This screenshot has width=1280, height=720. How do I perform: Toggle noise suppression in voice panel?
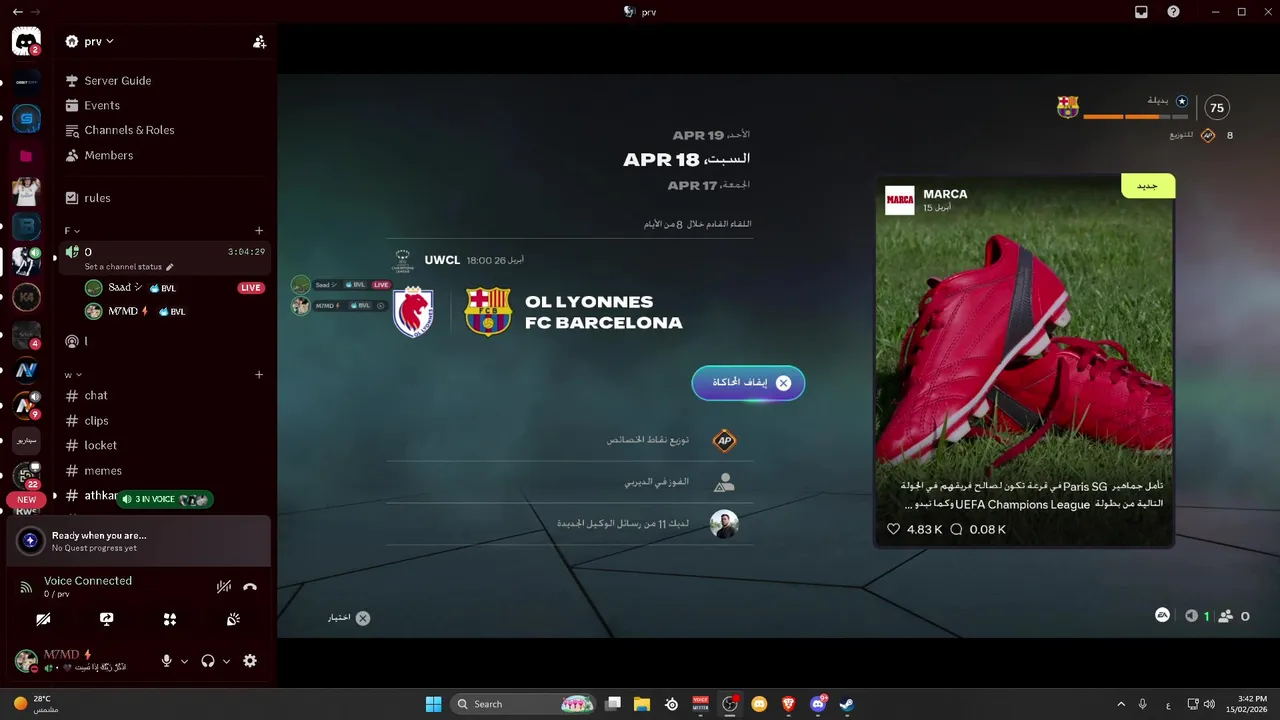[224, 587]
